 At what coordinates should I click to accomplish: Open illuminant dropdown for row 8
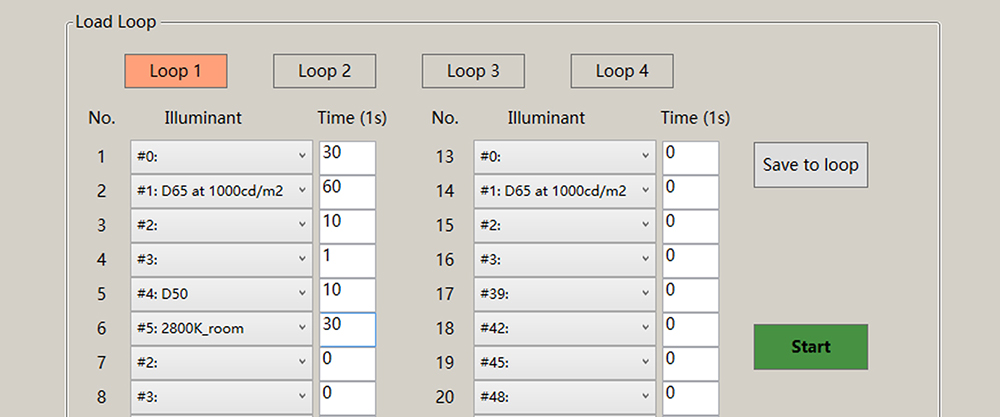coord(222,398)
